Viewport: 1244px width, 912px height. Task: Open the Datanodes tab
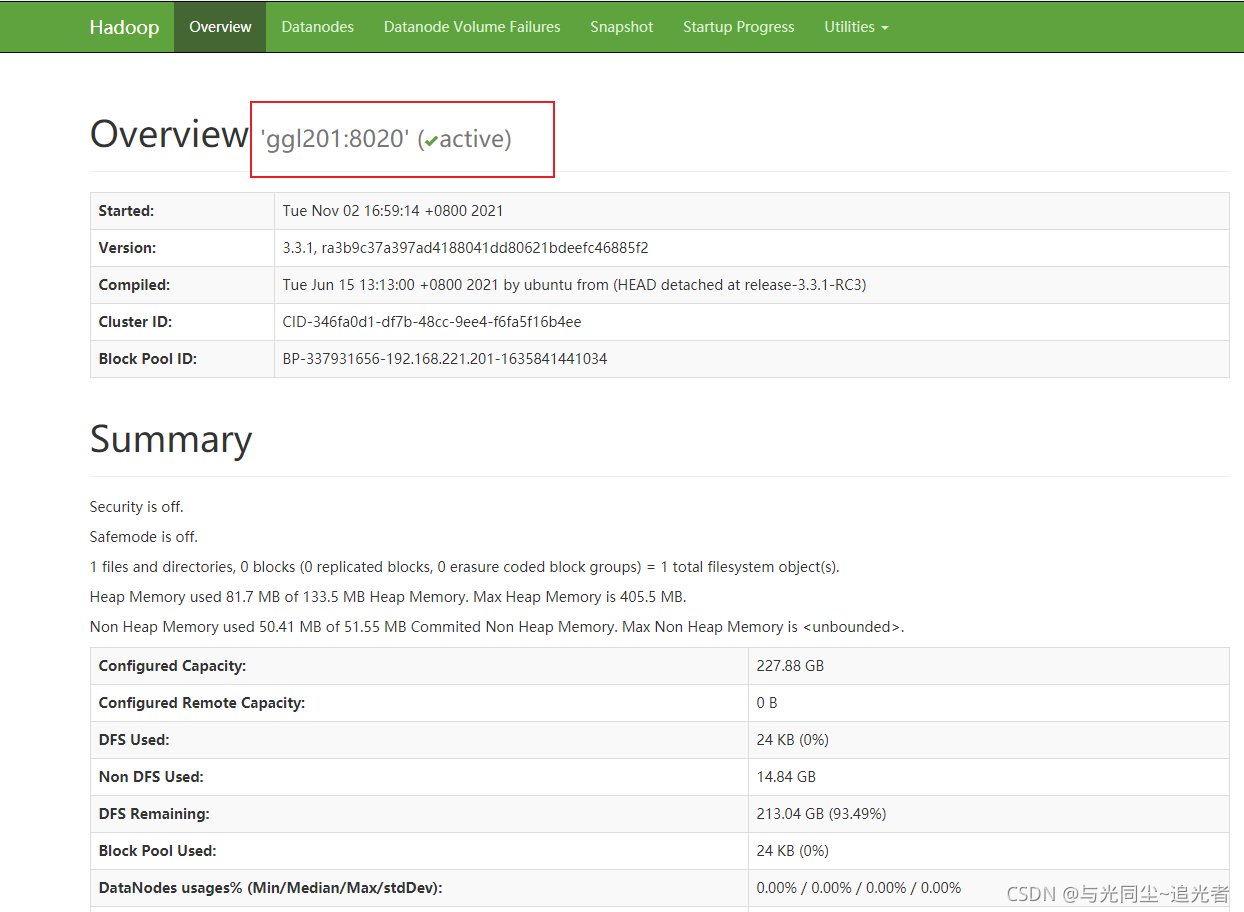point(317,27)
